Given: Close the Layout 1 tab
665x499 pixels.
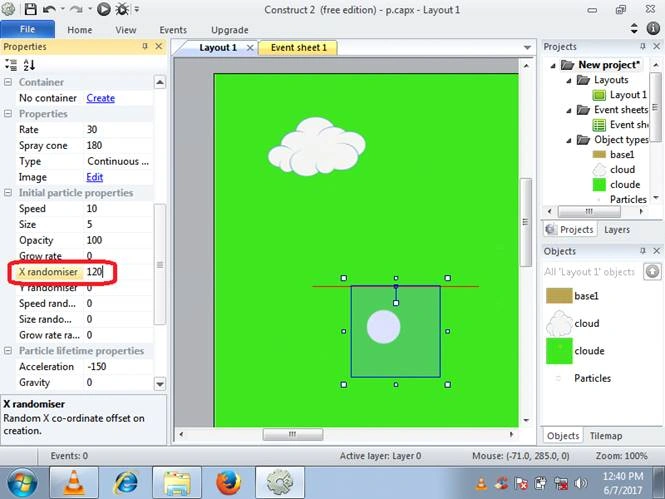Looking at the screenshot, I should [x=250, y=47].
